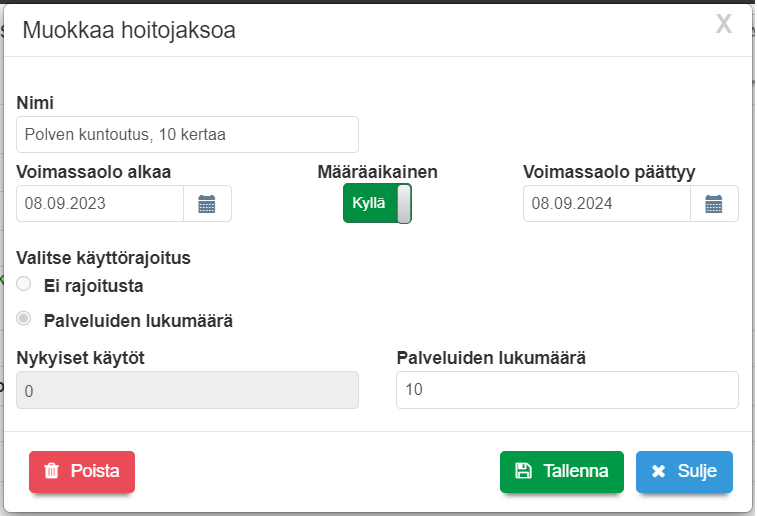Click the Palveluiden lukumäärä field showing 10

[567, 390]
